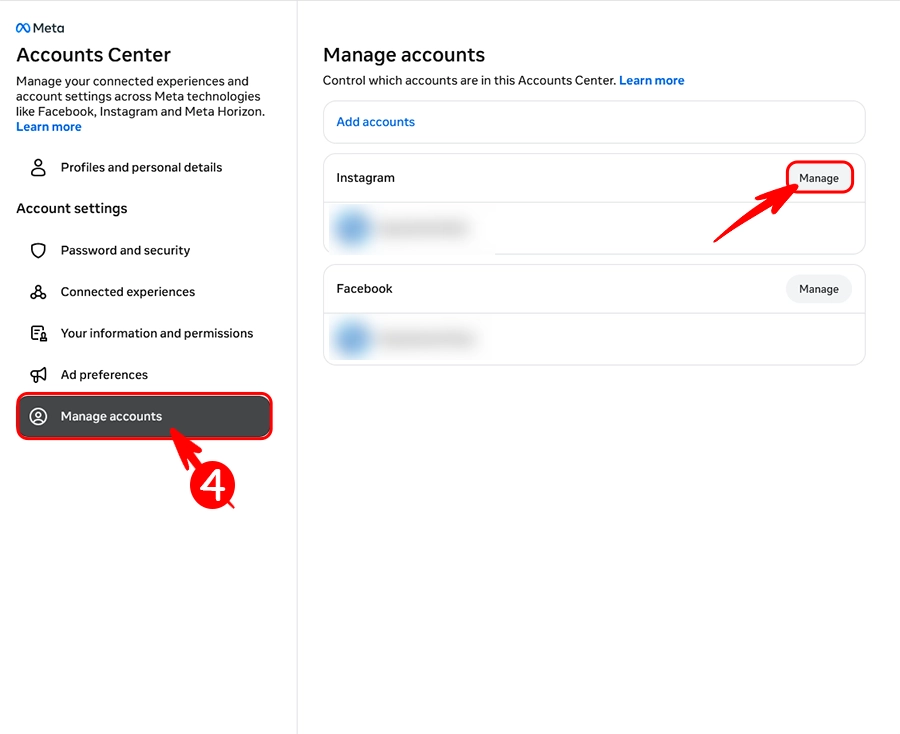Screen dimensions: 900x734
Task: Click the blurred Facebook account avatar
Action: pos(352,340)
